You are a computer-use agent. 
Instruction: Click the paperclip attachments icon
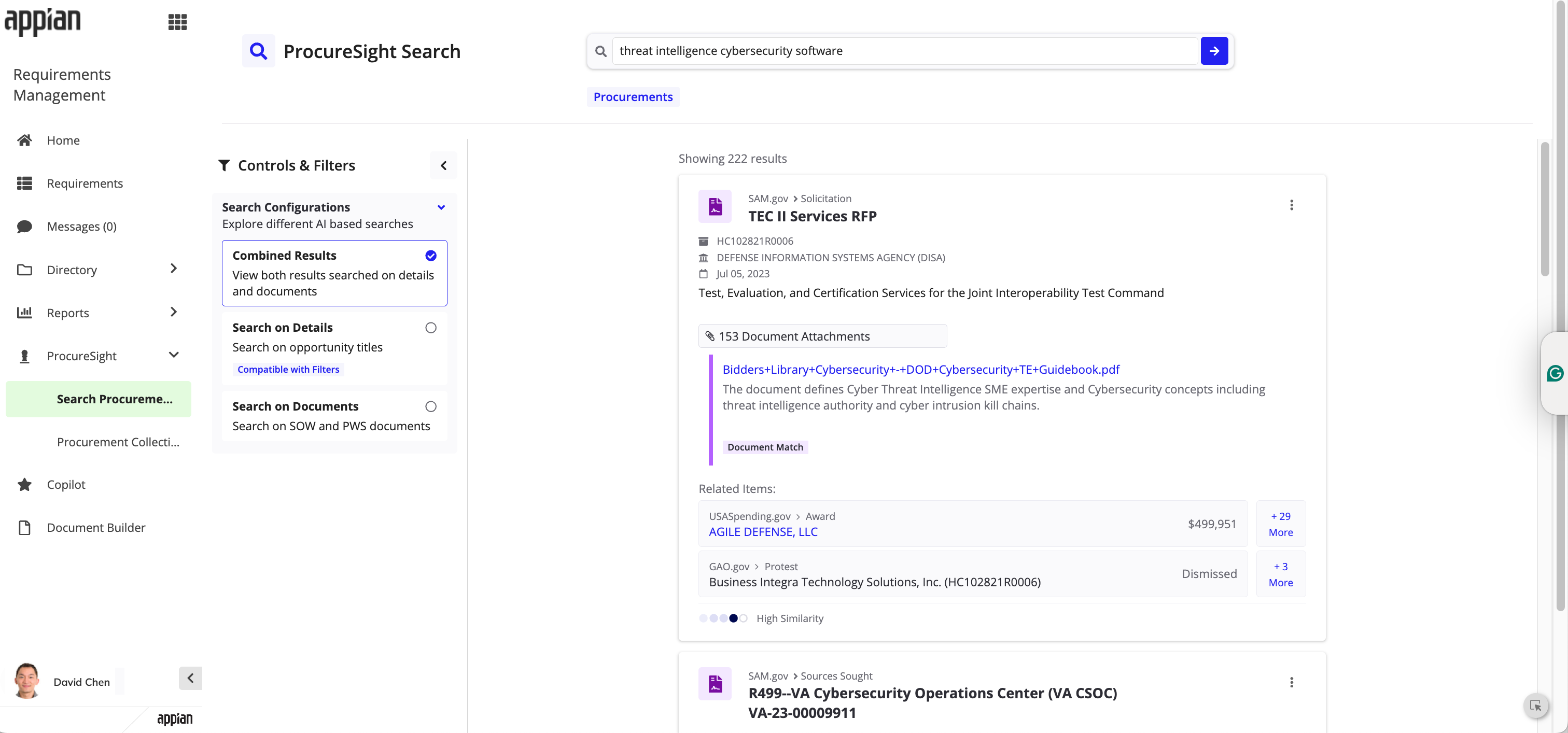pyautogui.click(x=710, y=336)
